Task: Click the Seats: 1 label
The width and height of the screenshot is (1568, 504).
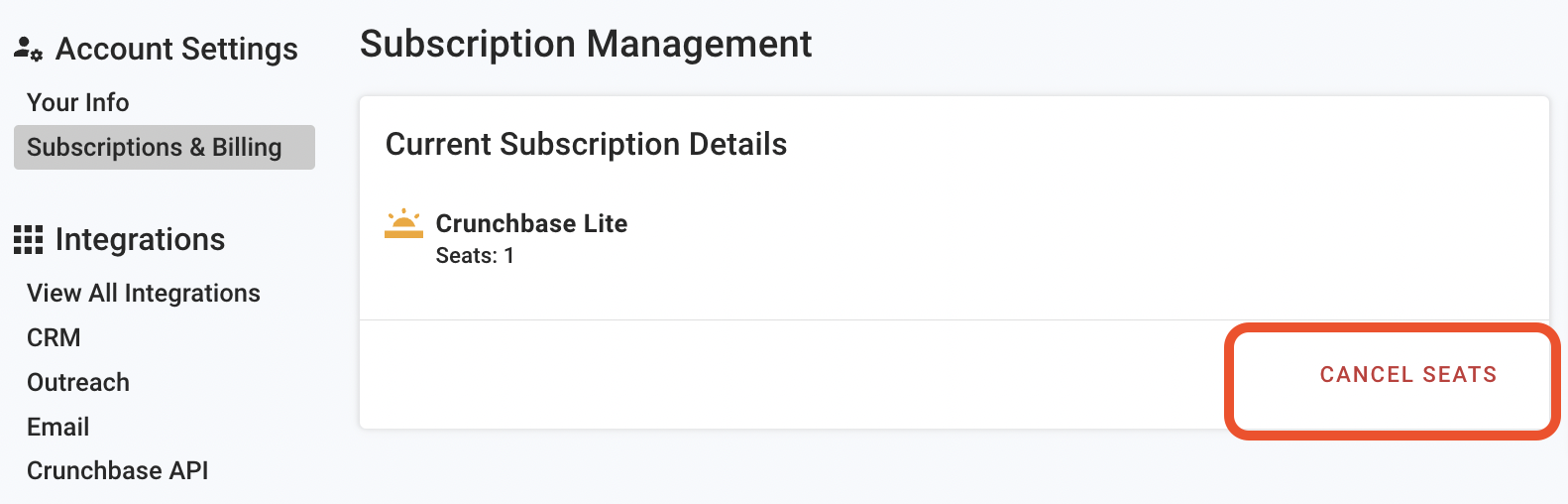Action: 475,255
